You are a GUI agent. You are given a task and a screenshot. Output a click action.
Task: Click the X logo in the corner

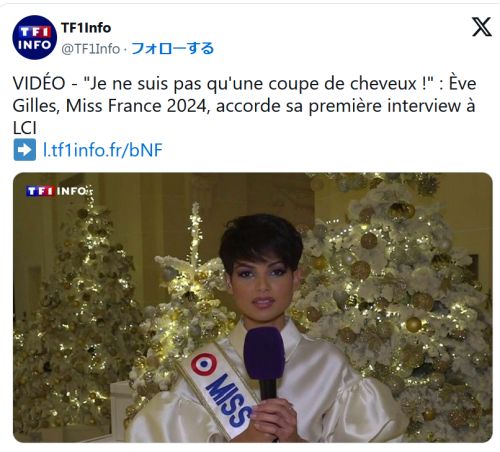coord(481,27)
